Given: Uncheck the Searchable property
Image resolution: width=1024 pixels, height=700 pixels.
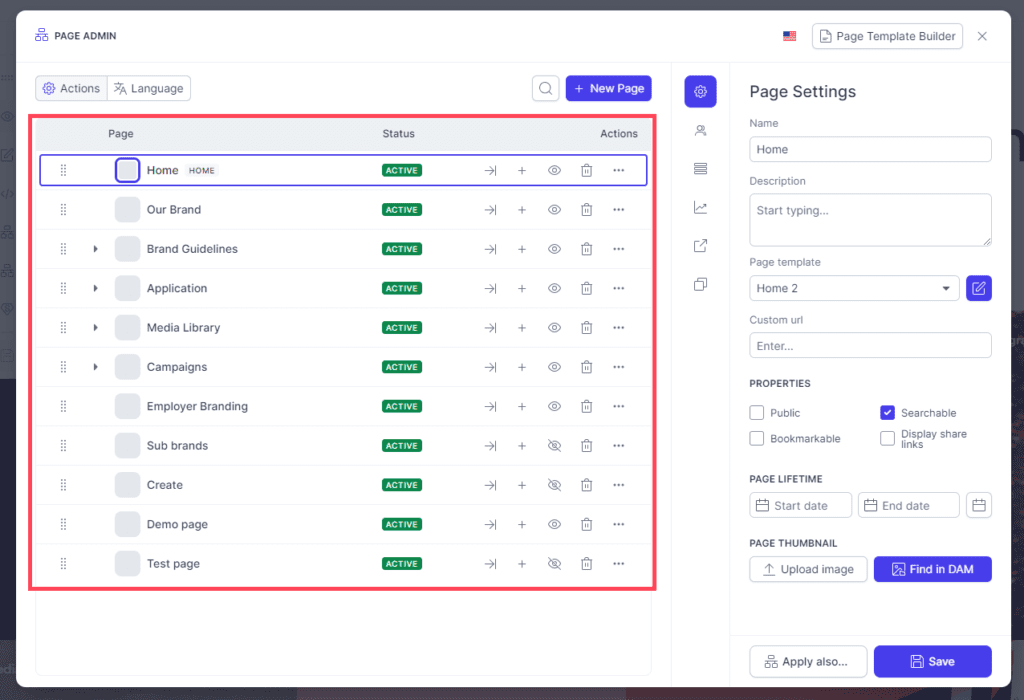Looking at the screenshot, I should [x=887, y=413].
